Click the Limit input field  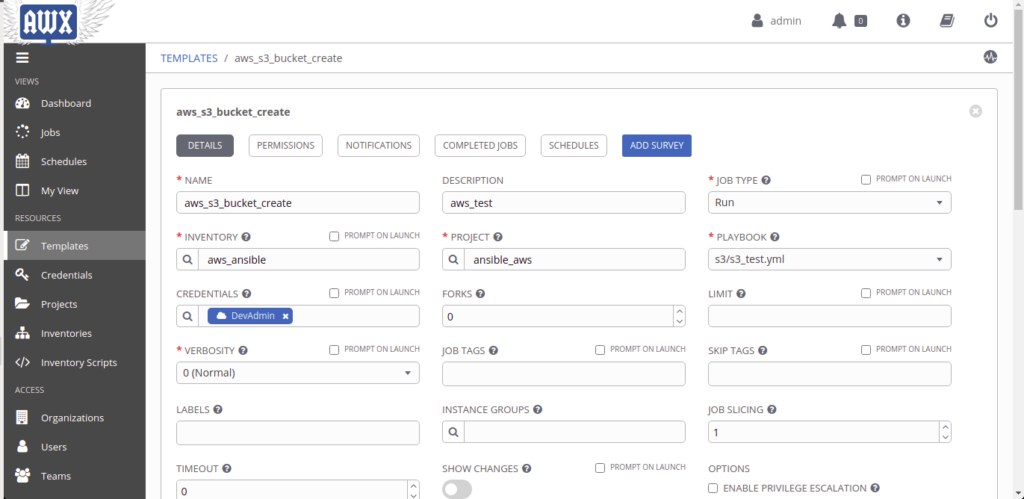pyautogui.click(x=829, y=316)
